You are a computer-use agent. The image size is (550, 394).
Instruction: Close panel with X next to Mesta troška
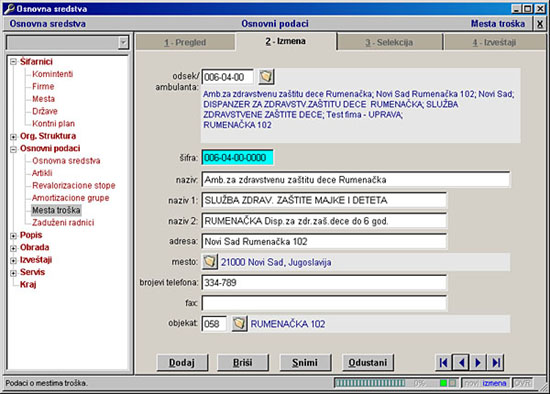[540, 24]
